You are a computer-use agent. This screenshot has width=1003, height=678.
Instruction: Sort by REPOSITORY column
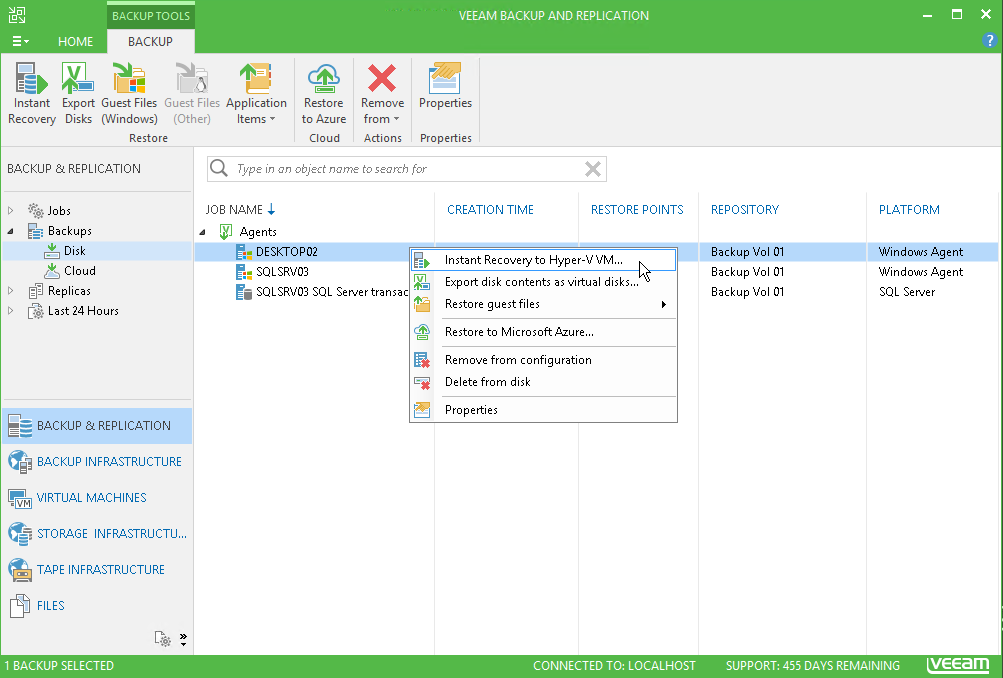(x=745, y=209)
